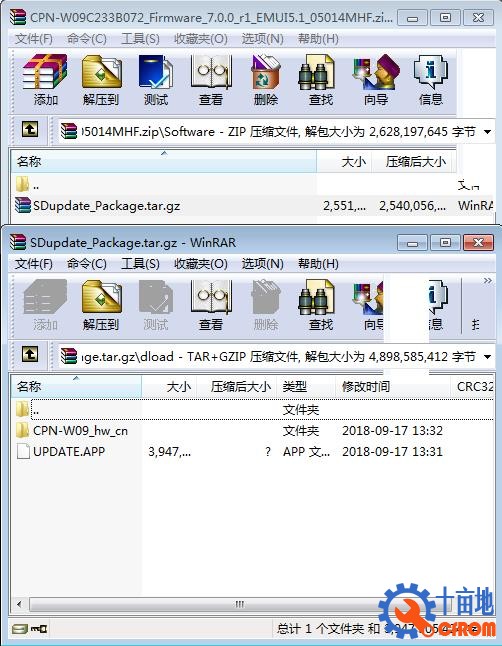
Task: Open 收藏夹(O) menu in SDupdate_Package window
Action: (201, 264)
